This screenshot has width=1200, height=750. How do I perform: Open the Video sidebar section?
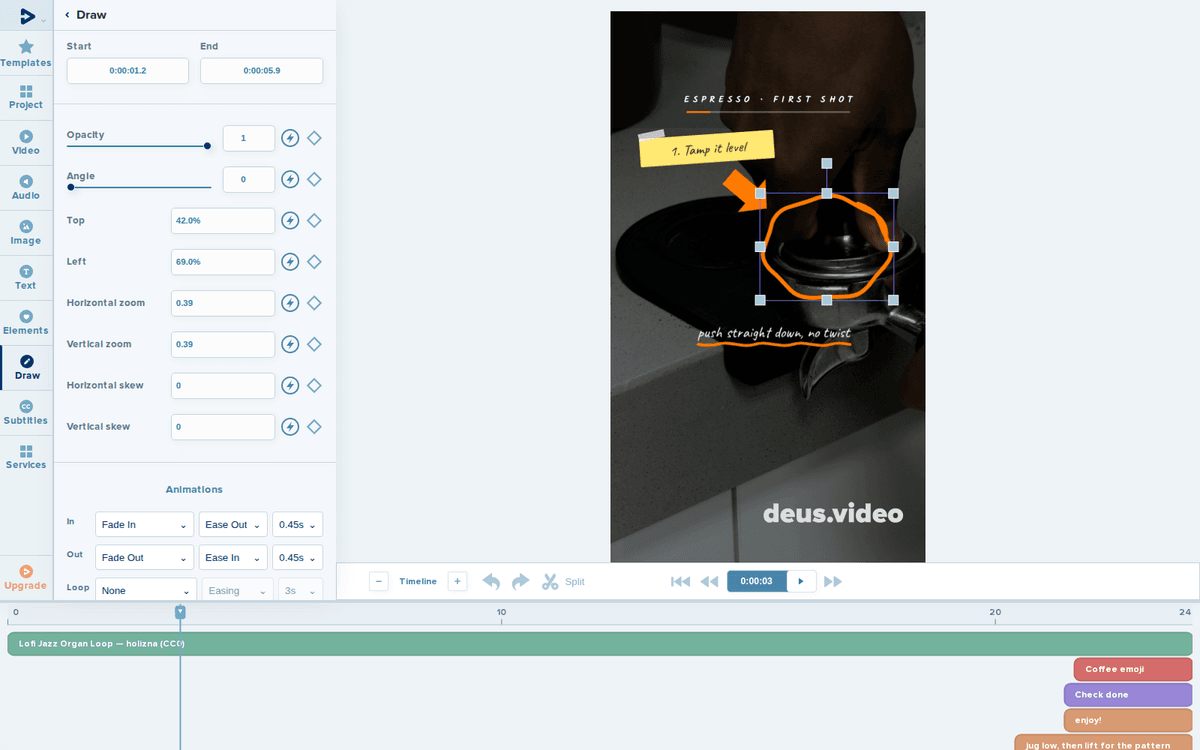click(26, 142)
